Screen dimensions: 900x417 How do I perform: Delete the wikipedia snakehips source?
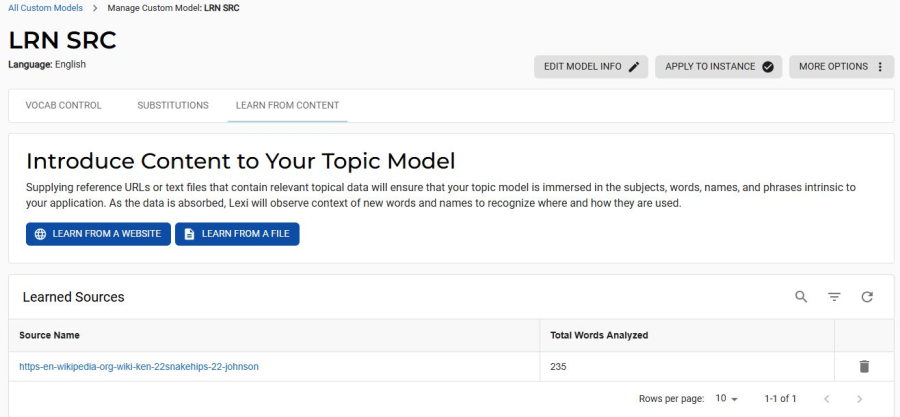pyautogui.click(x=864, y=367)
